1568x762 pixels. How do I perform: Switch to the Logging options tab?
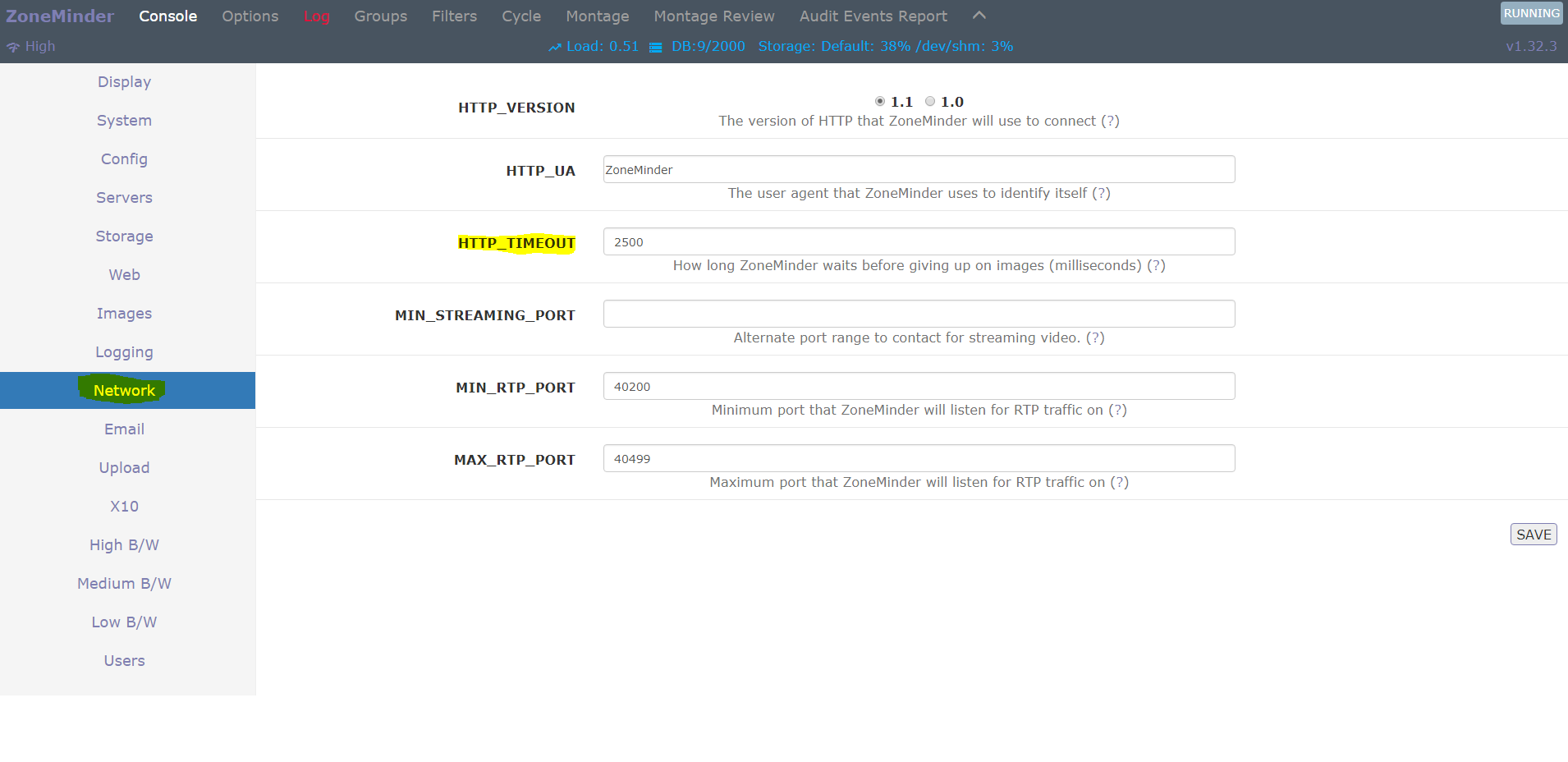[x=124, y=352]
